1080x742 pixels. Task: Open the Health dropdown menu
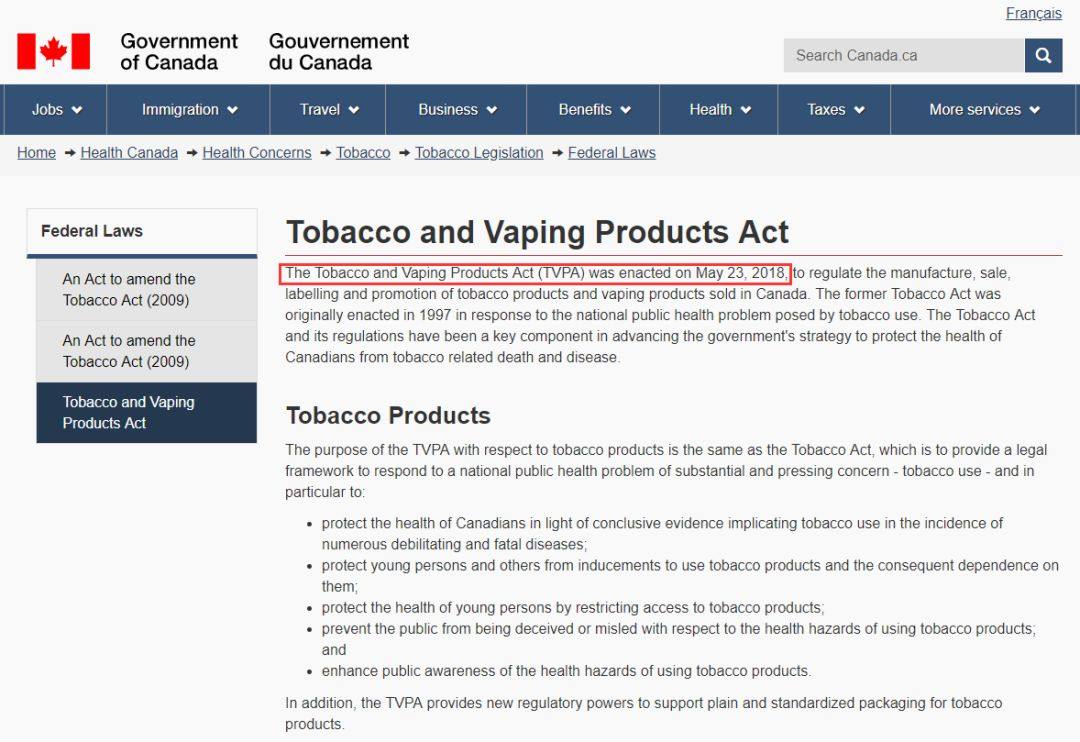[719, 110]
